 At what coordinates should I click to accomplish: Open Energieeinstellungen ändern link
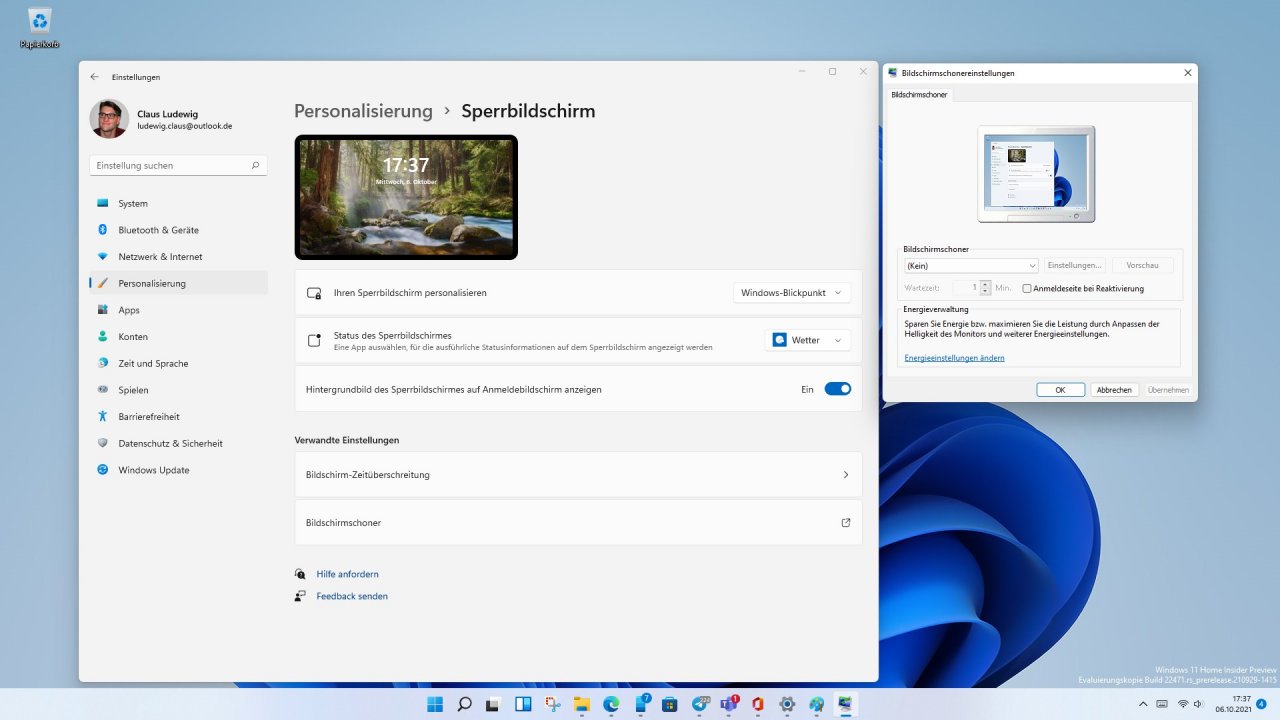[x=954, y=357]
